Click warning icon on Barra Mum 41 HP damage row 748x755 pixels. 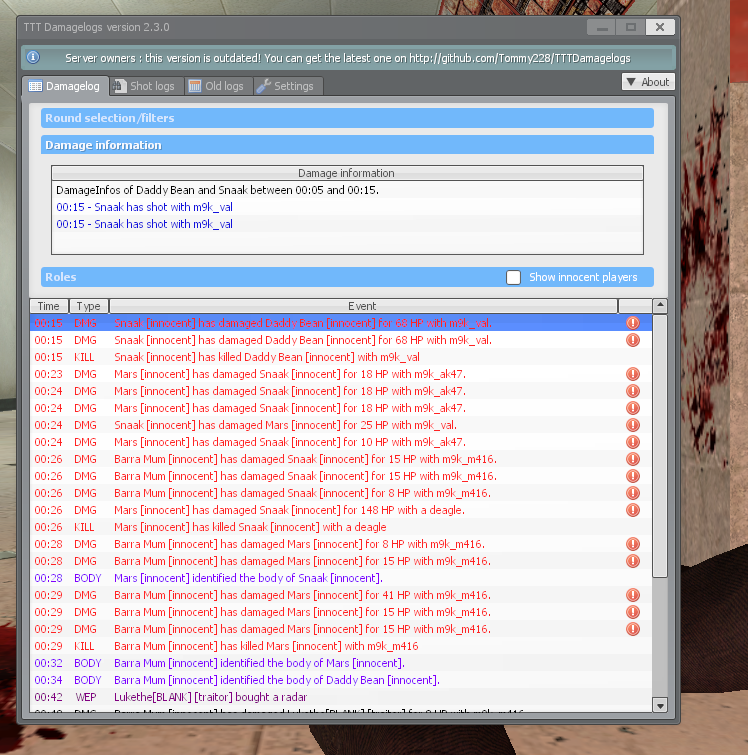click(632, 595)
